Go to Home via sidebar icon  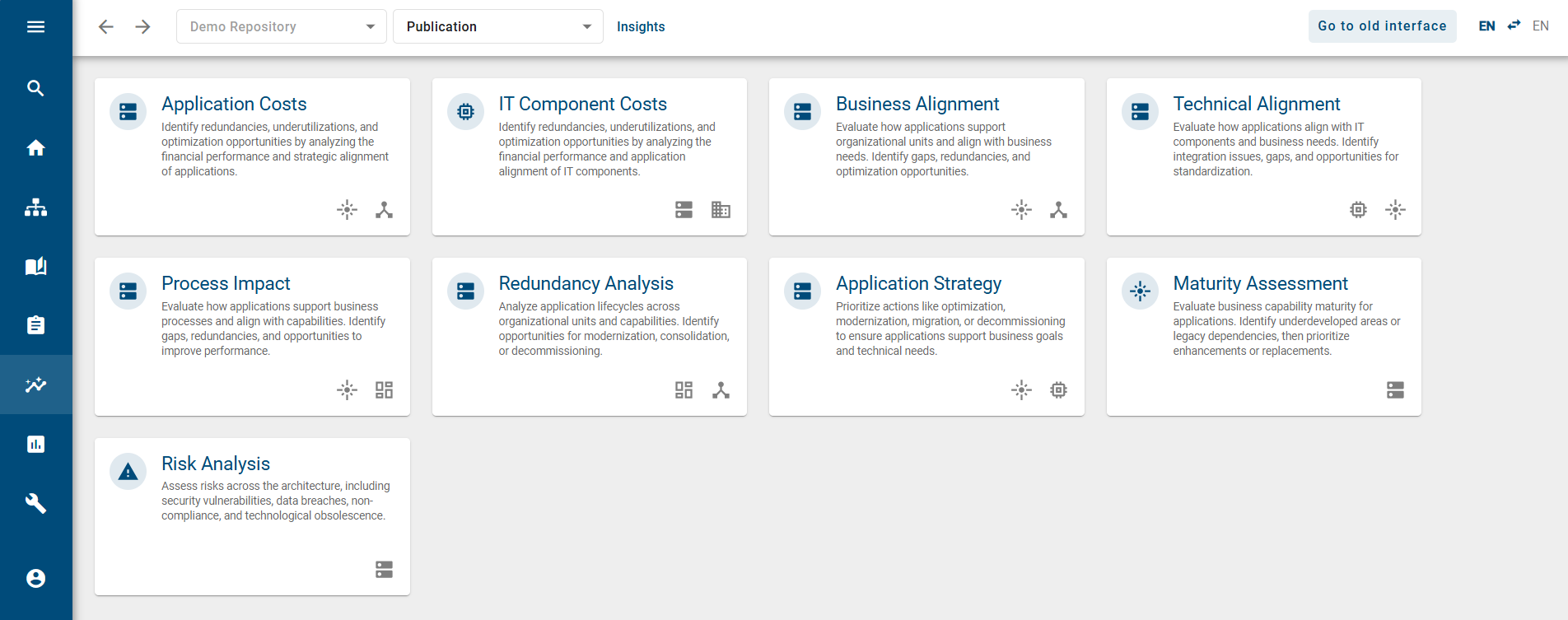[x=35, y=148]
